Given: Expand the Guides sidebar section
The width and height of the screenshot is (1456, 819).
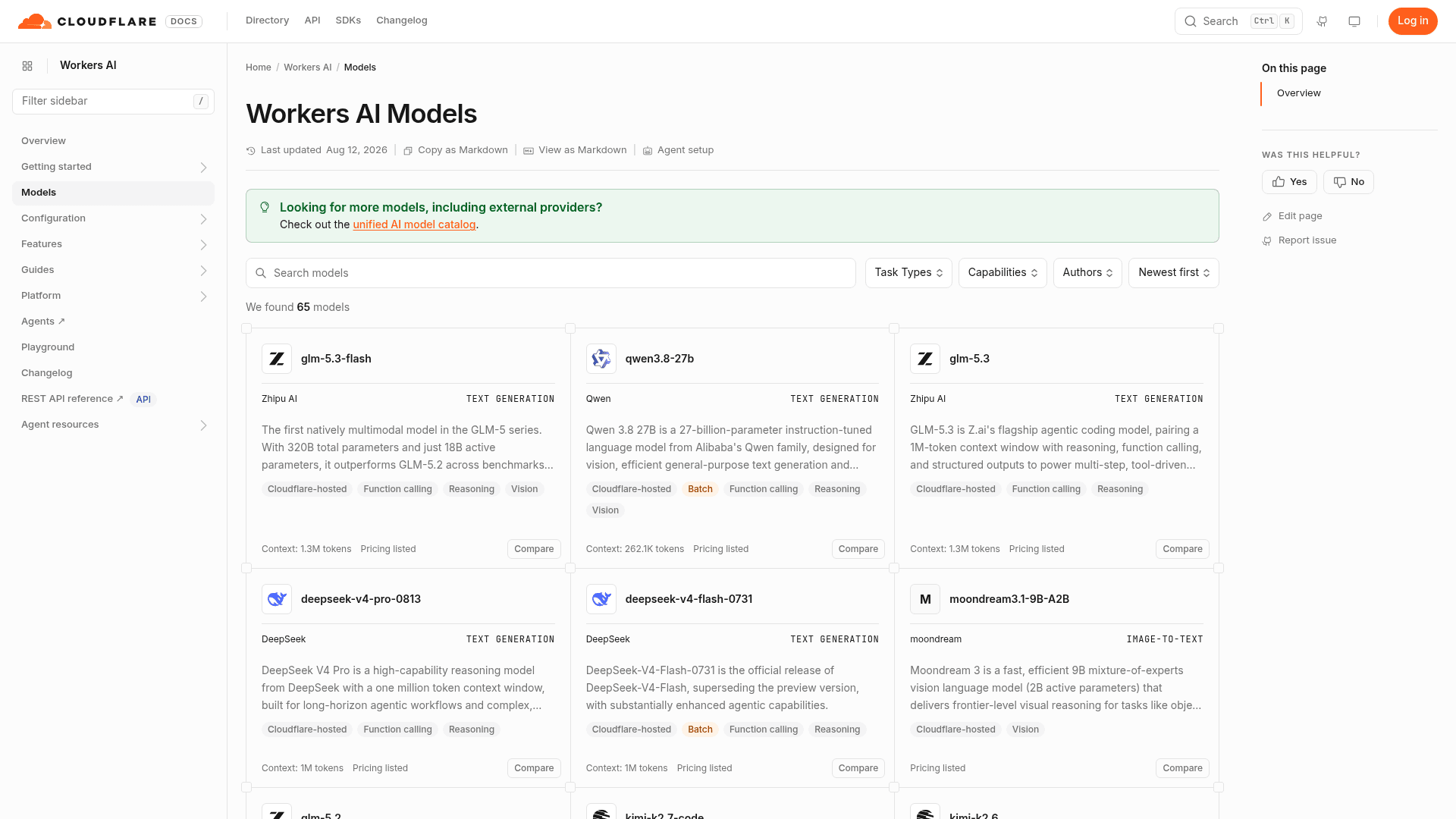Looking at the screenshot, I should (x=203, y=271).
